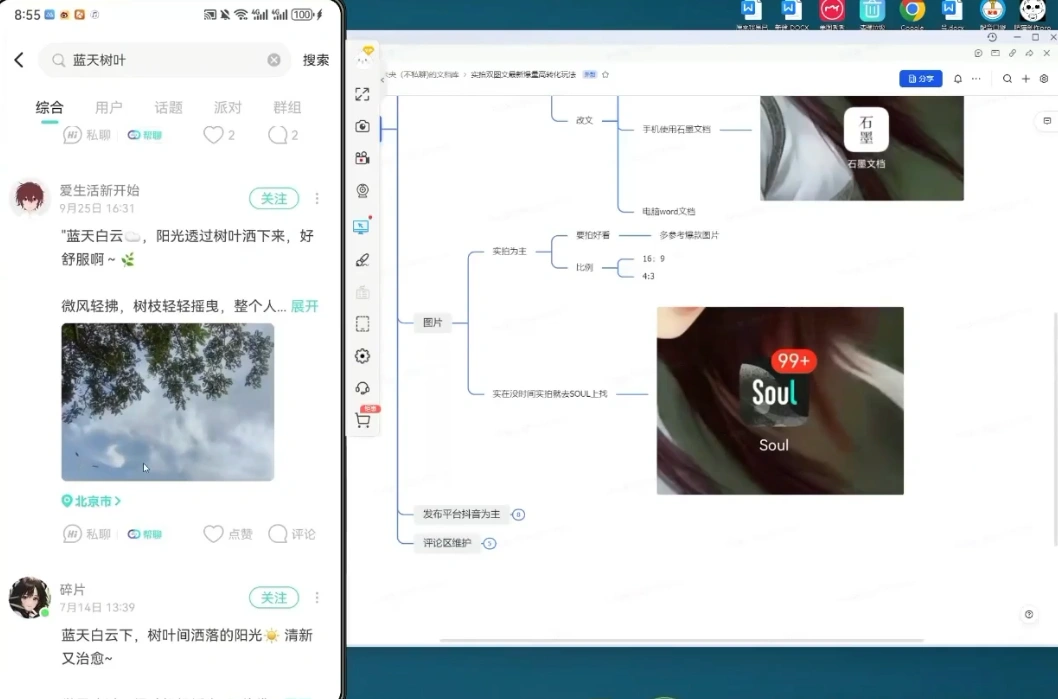
Task: Open the video recorder icon in sidebar
Action: 362,158
